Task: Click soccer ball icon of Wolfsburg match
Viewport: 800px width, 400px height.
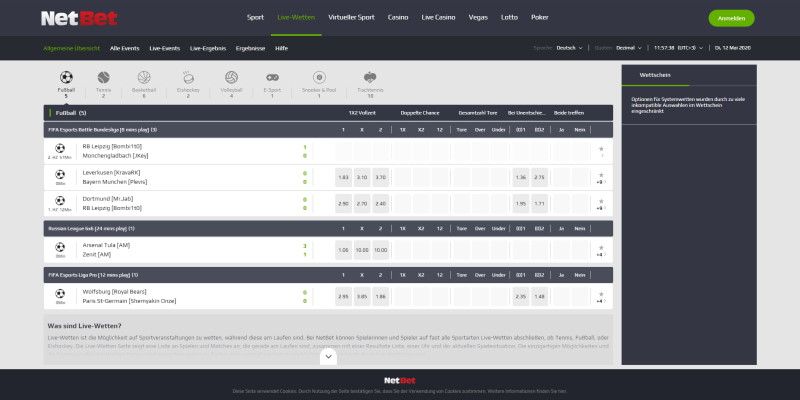Action: (60, 293)
